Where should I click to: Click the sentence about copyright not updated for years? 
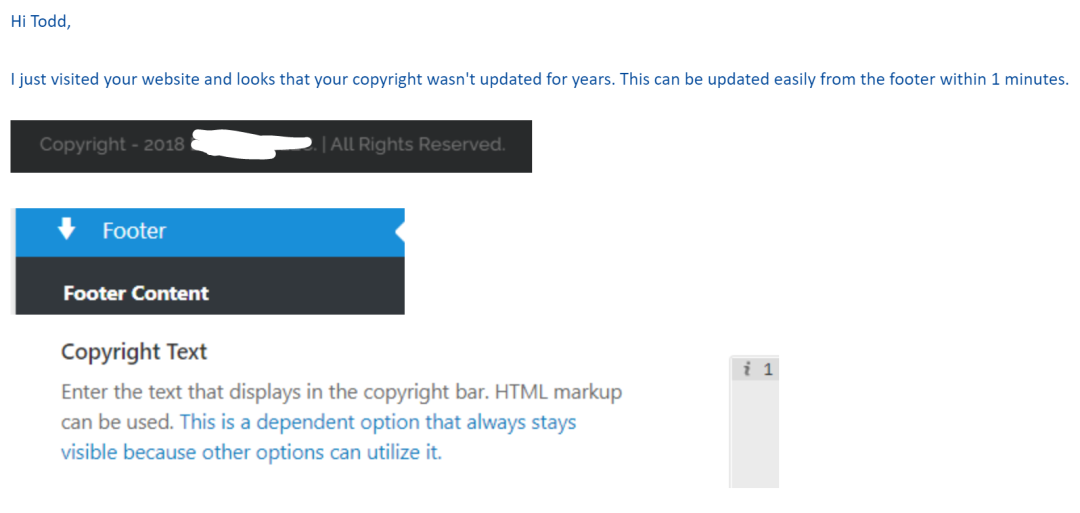539,79
